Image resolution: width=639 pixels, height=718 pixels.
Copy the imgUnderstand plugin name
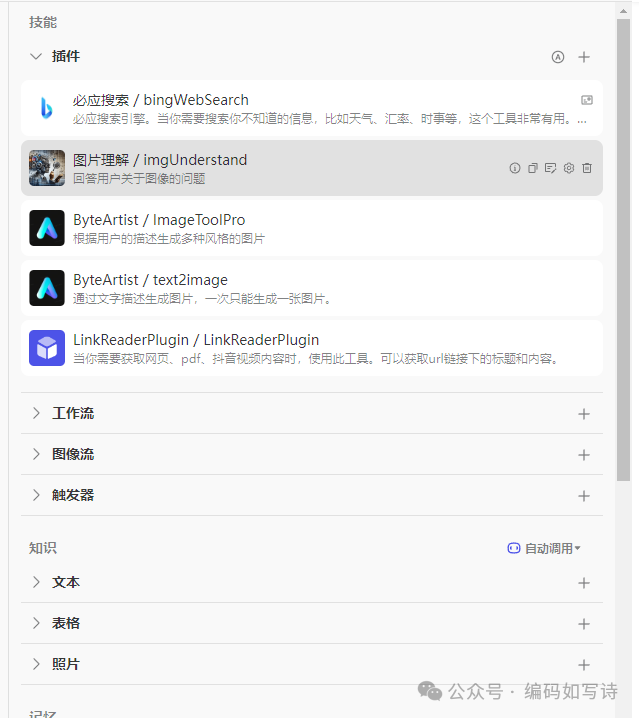coord(533,168)
